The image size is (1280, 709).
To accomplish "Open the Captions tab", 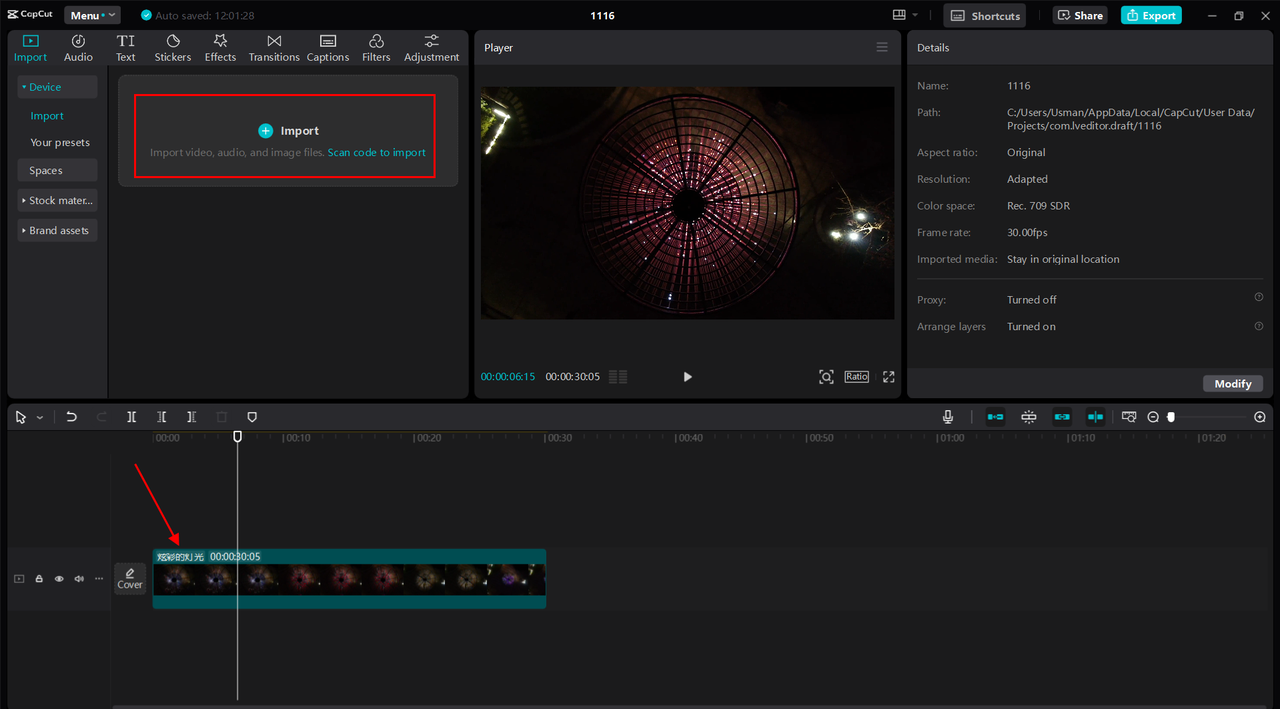I will click(328, 47).
